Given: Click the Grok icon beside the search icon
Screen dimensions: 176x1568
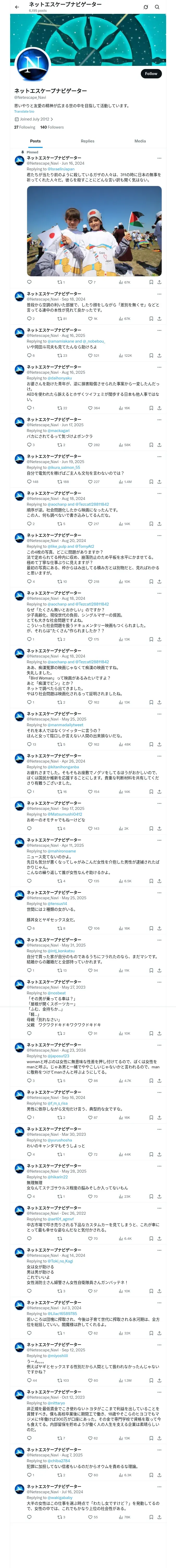Looking at the screenshot, I should click(146, 7).
